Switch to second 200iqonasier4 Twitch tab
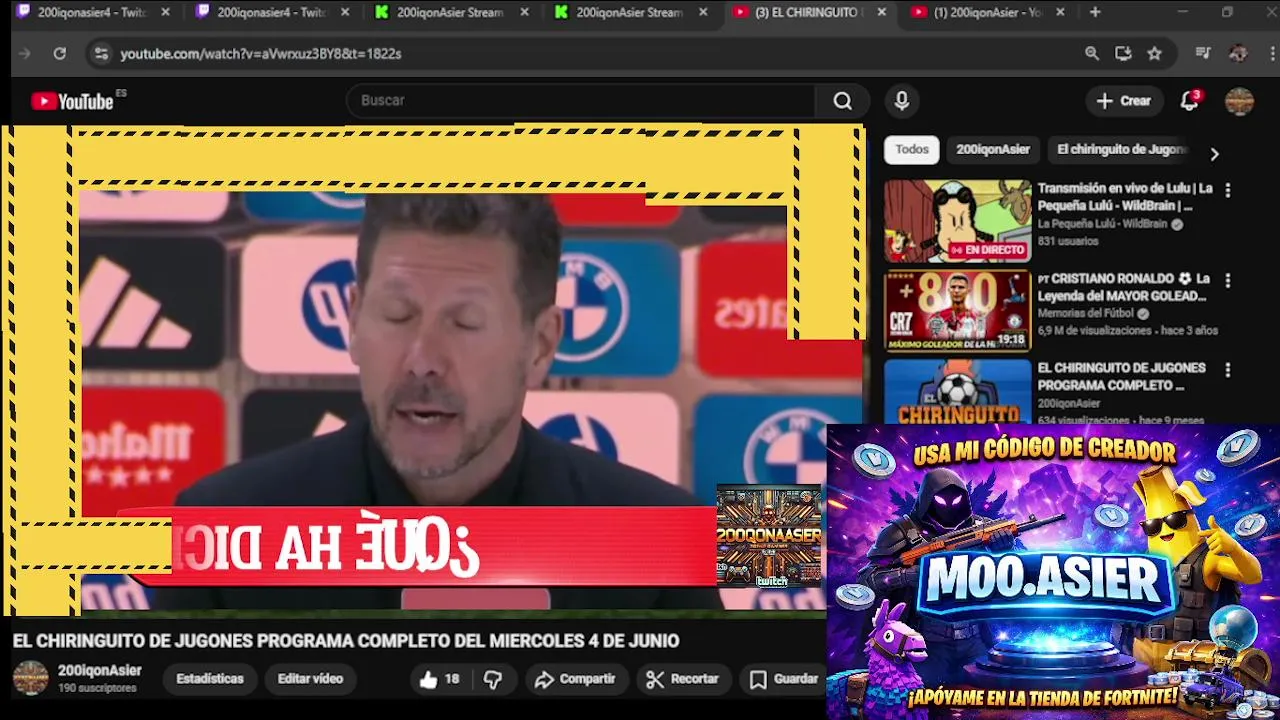This screenshot has height=720, width=1280. pos(270,12)
